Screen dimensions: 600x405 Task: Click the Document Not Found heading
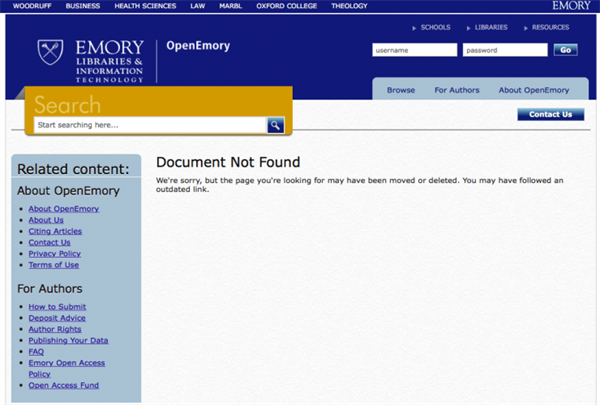228,162
